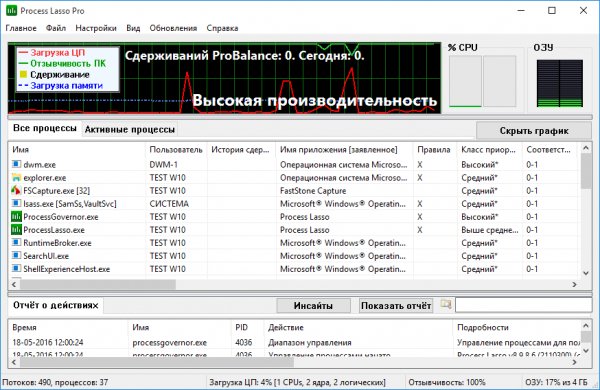Click the yellow Сдерживание legend swatch
The image size is (600, 390).
tap(23, 74)
